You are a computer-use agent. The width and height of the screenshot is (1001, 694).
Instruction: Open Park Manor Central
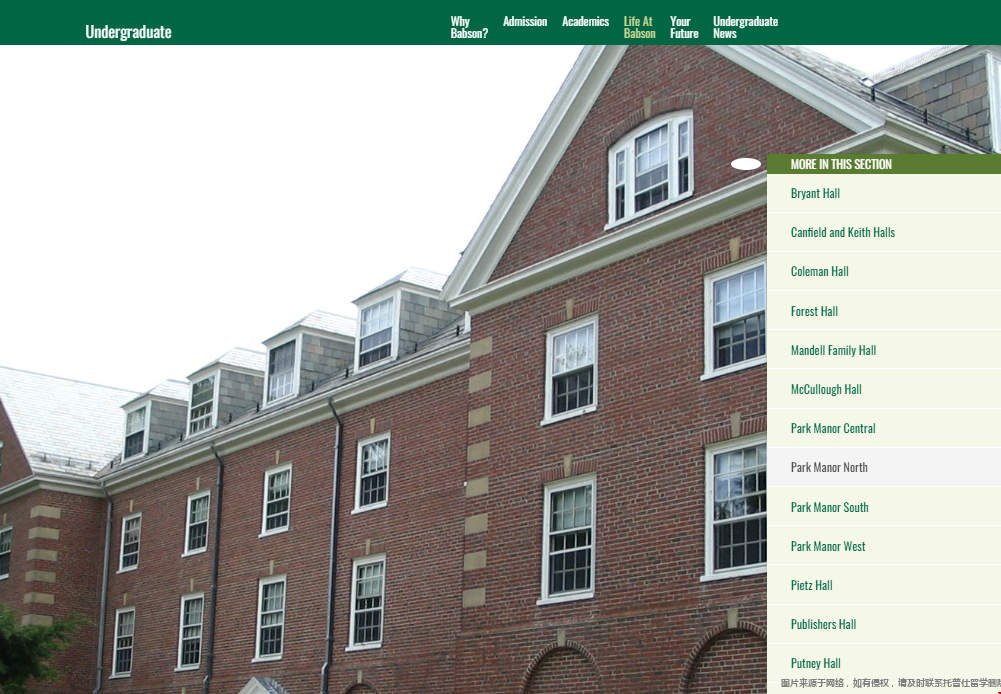[x=832, y=428]
